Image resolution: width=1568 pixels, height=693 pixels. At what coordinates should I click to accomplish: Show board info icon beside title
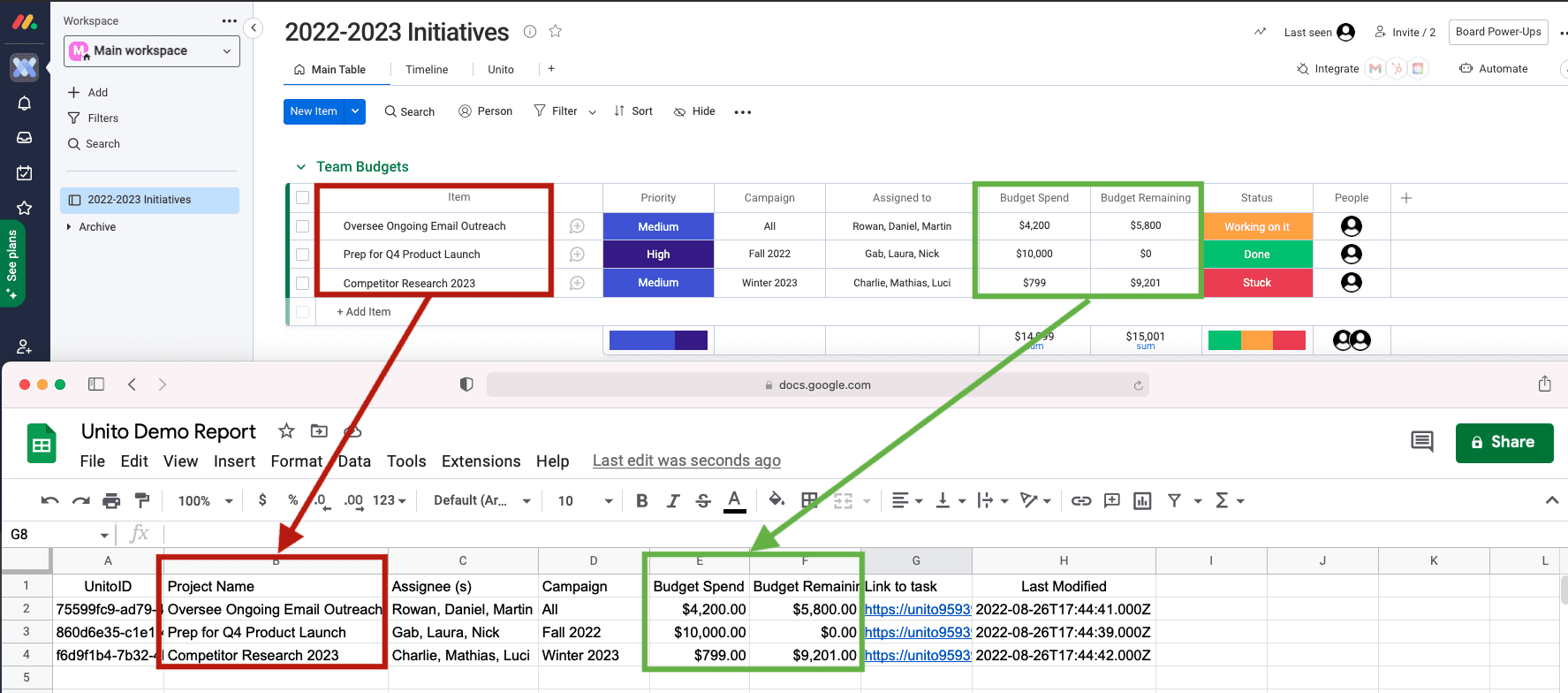point(530,32)
